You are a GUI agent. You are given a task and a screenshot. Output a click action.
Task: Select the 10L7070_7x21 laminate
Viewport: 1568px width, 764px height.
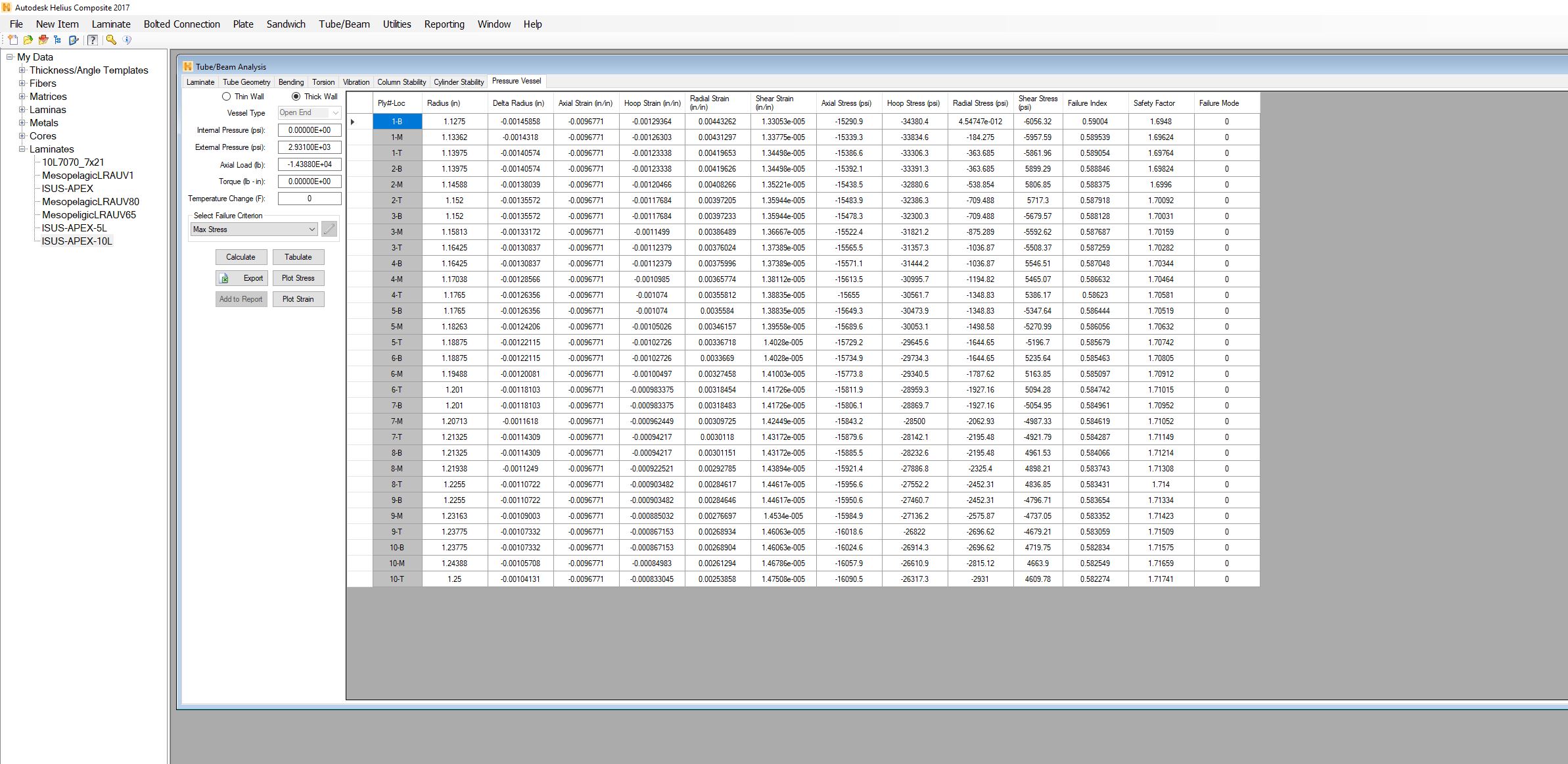tap(73, 162)
